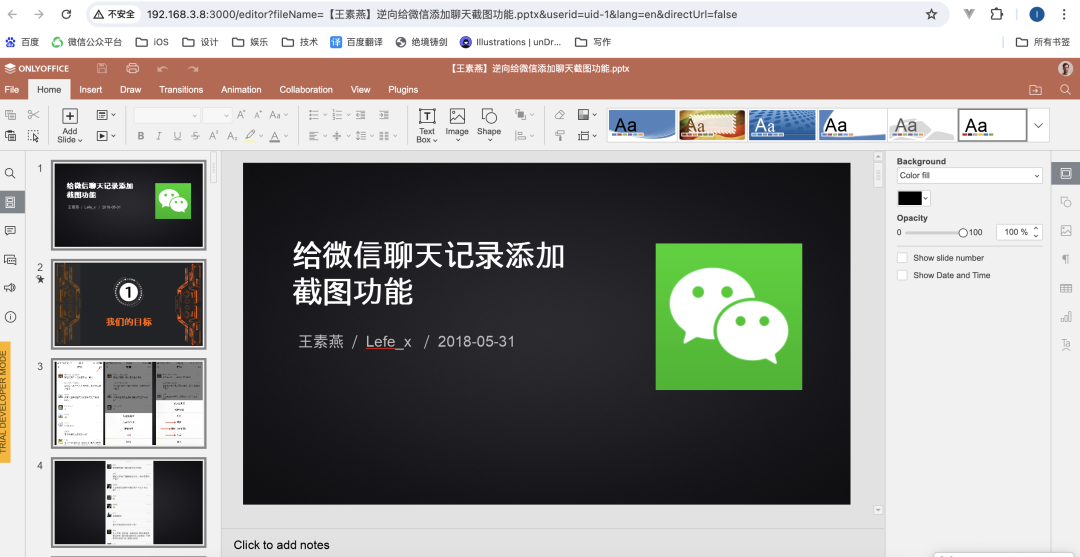Open Start slideshow dropdown
This screenshot has height=557, width=1080.
click(106, 136)
